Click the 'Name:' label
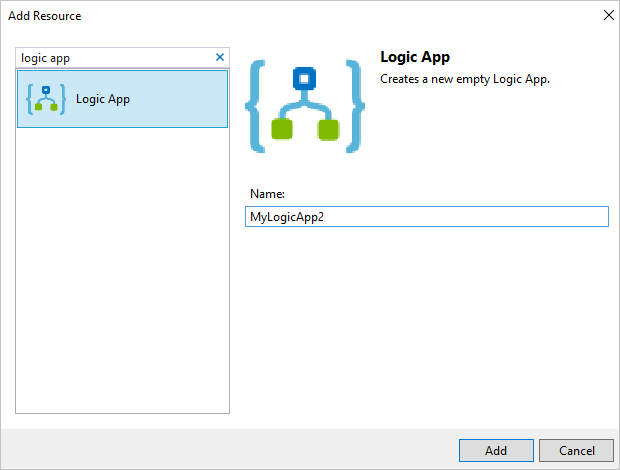Viewport: 620px width, 470px height. tap(267, 194)
